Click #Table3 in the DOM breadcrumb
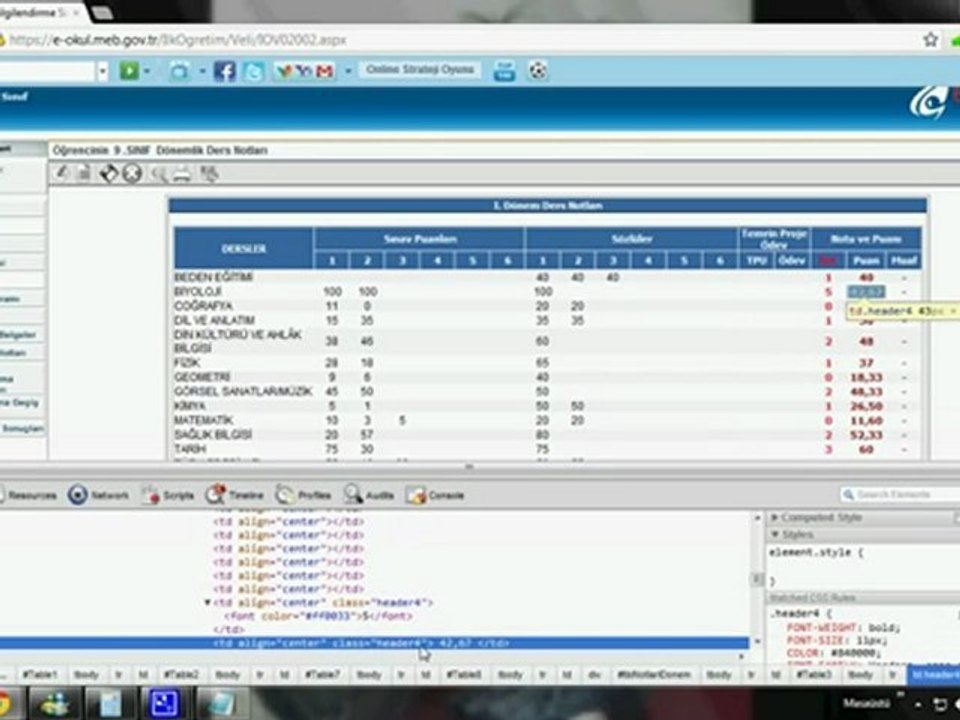 click(814, 674)
